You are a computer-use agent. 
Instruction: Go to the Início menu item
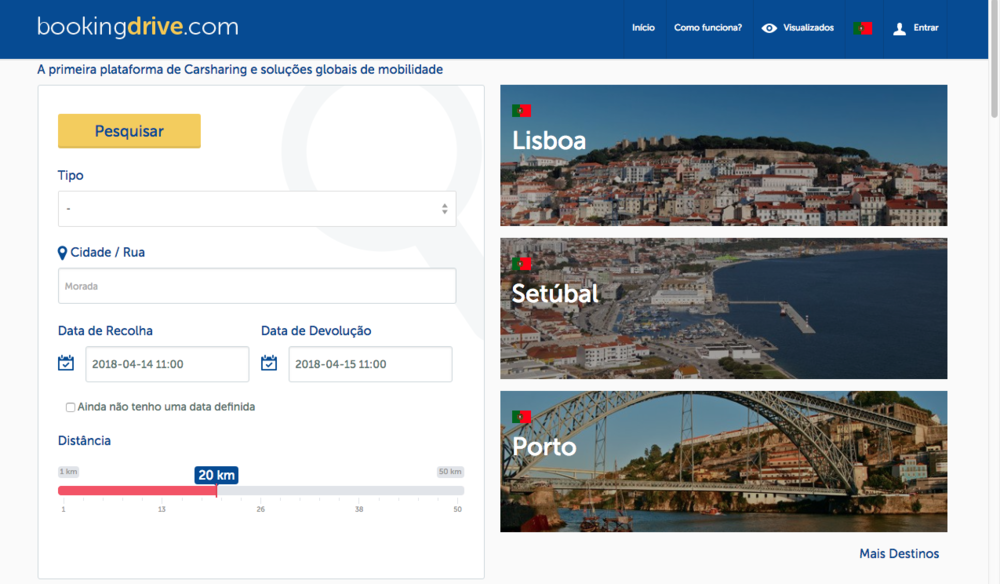coord(643,28)
